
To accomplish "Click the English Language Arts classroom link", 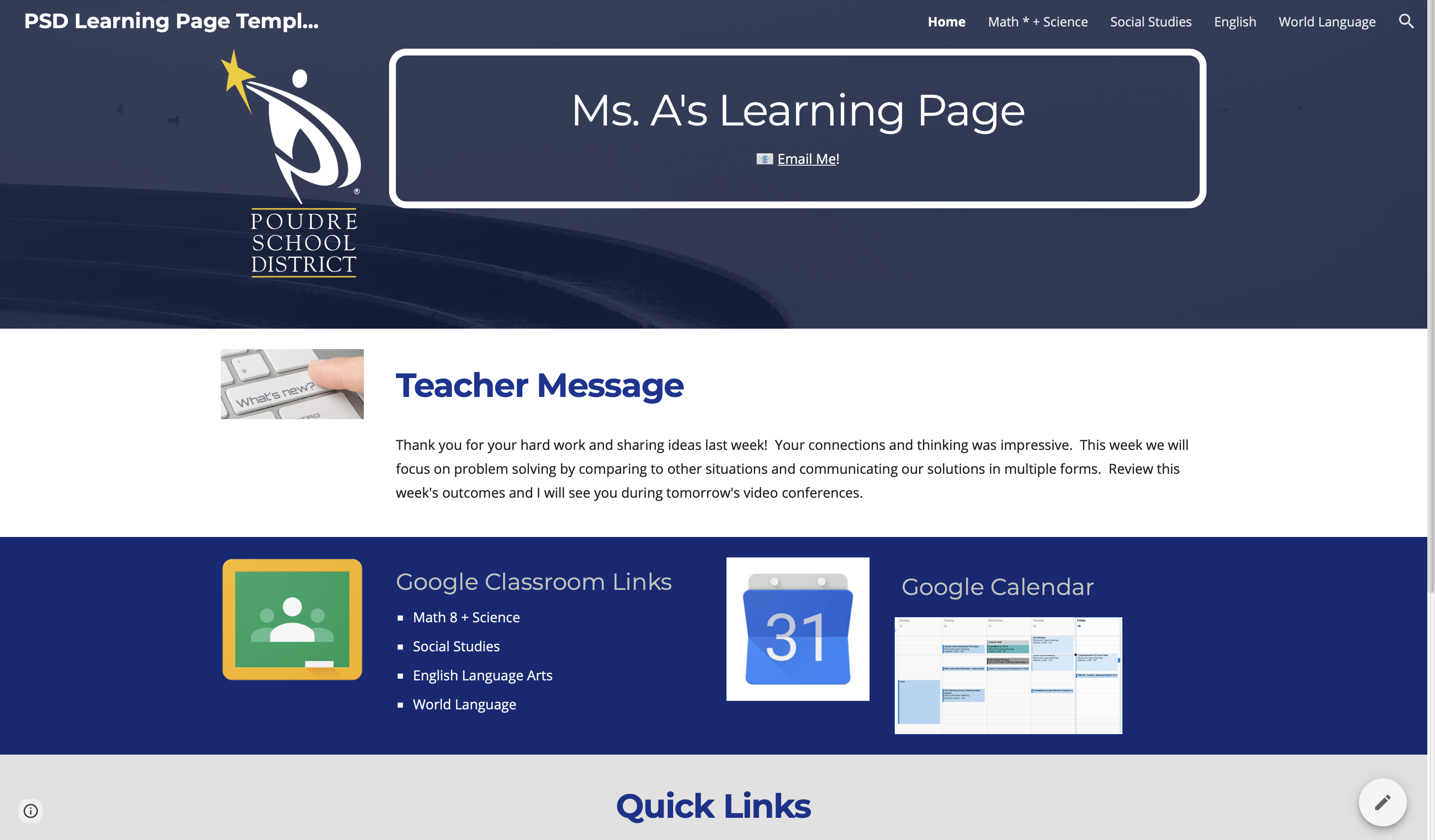I will click(482, 675).
